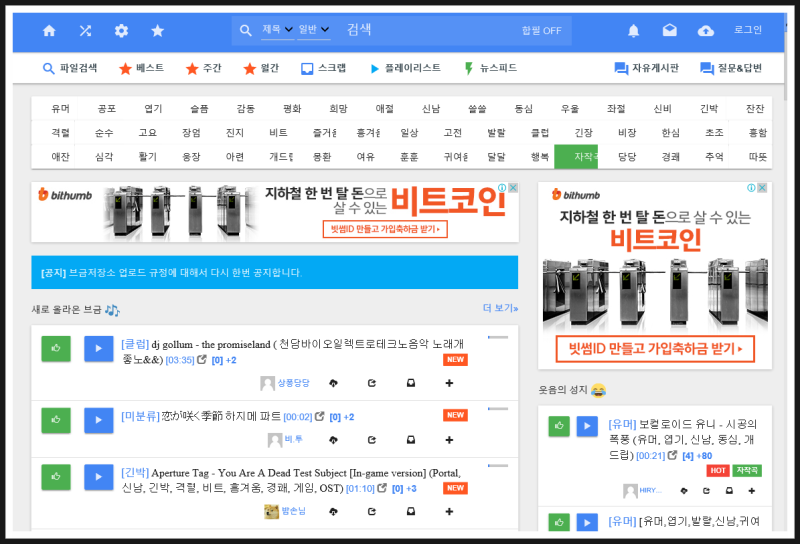
Task: Play the Aperture Tag track
Action: click(98, 477)
